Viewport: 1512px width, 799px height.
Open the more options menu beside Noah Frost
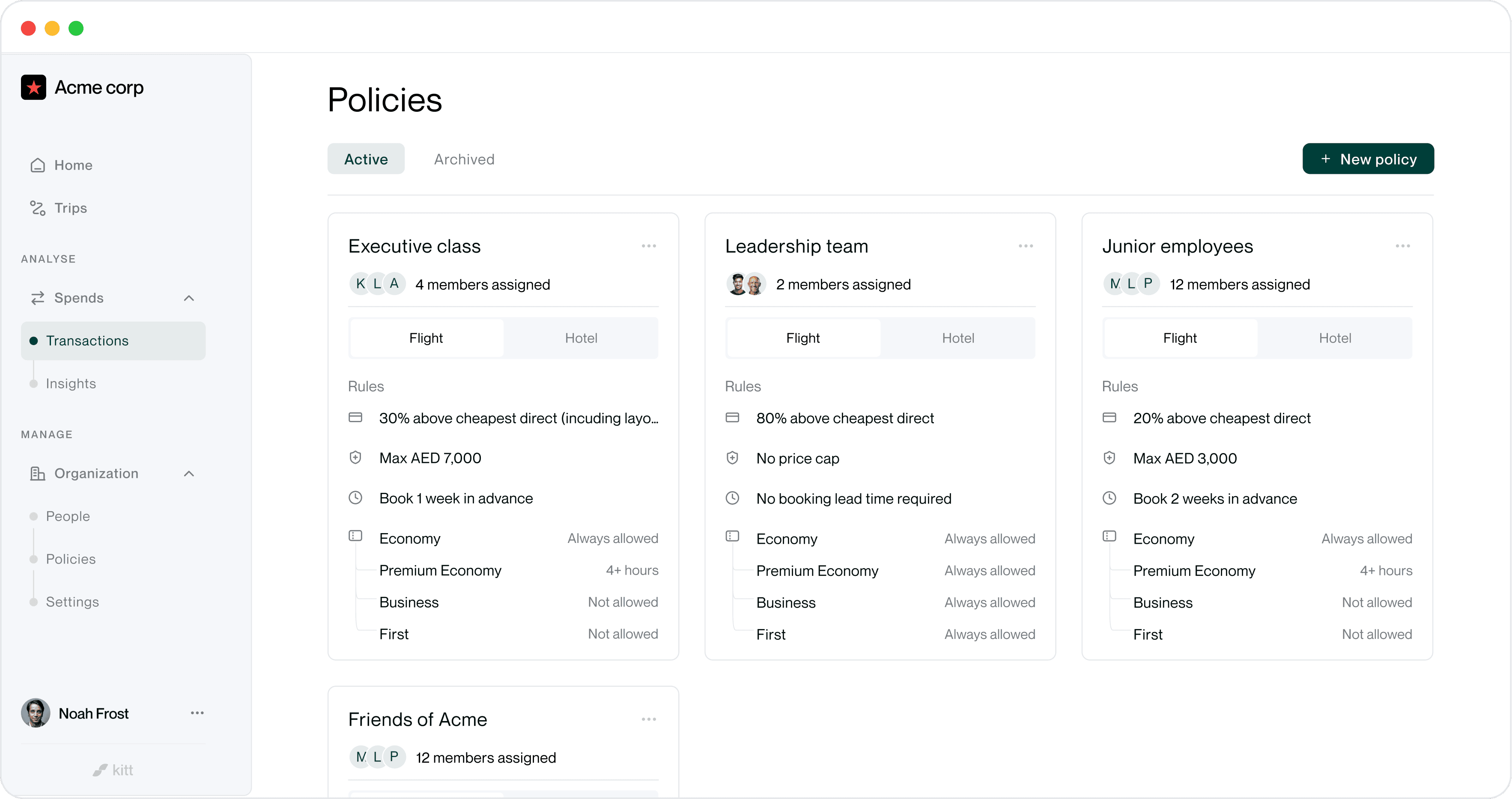(197, 713)
